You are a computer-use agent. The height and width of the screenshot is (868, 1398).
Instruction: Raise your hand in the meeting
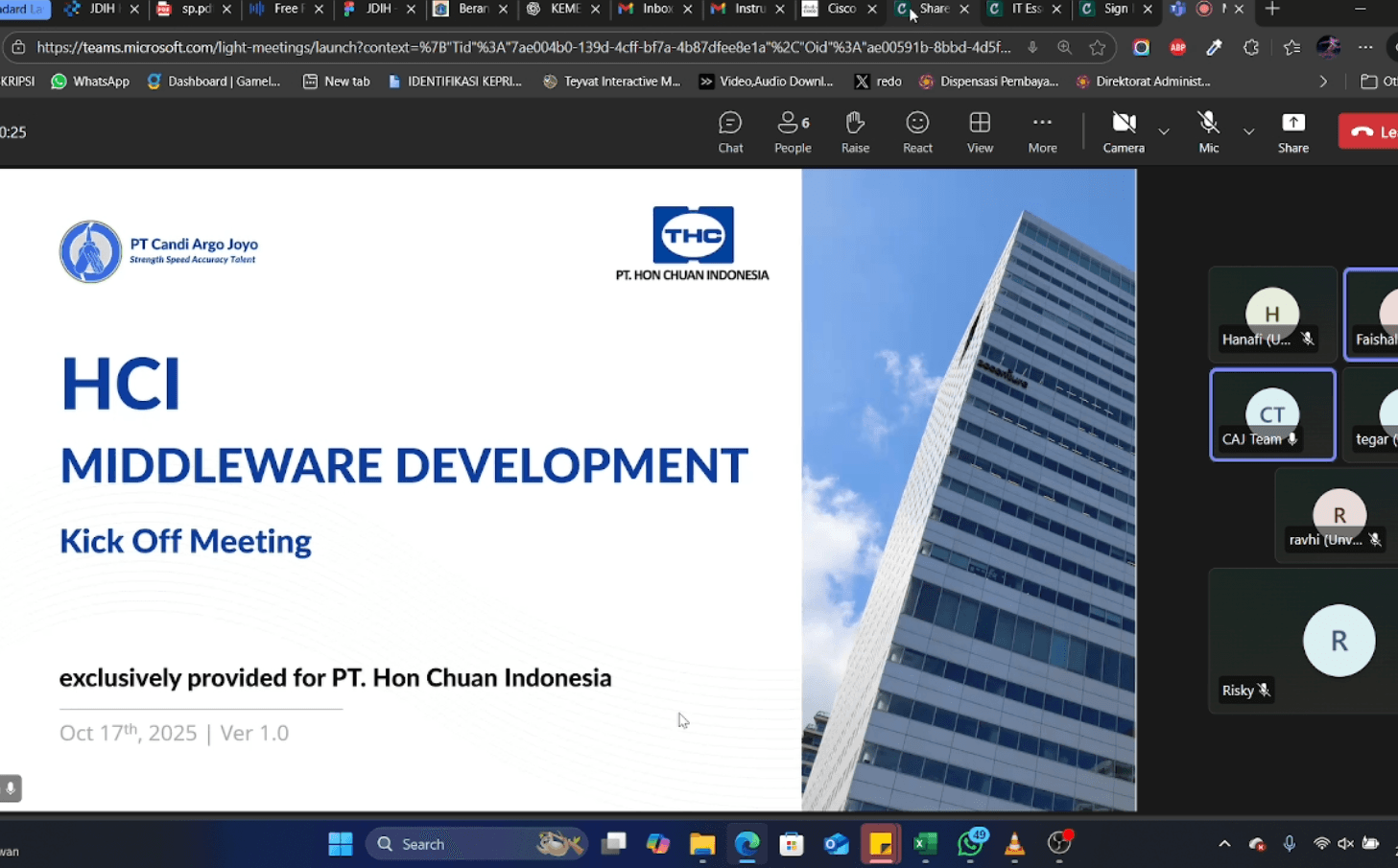click(x=855, y=132)
